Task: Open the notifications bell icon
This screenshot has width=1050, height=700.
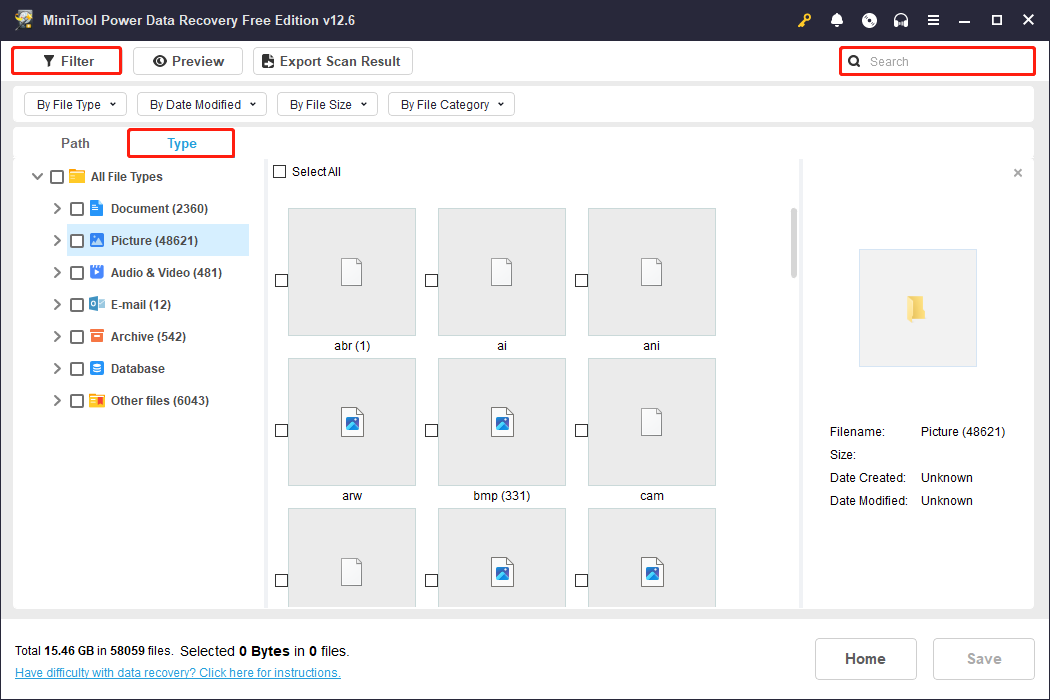Action: click(x=837, y=20)
